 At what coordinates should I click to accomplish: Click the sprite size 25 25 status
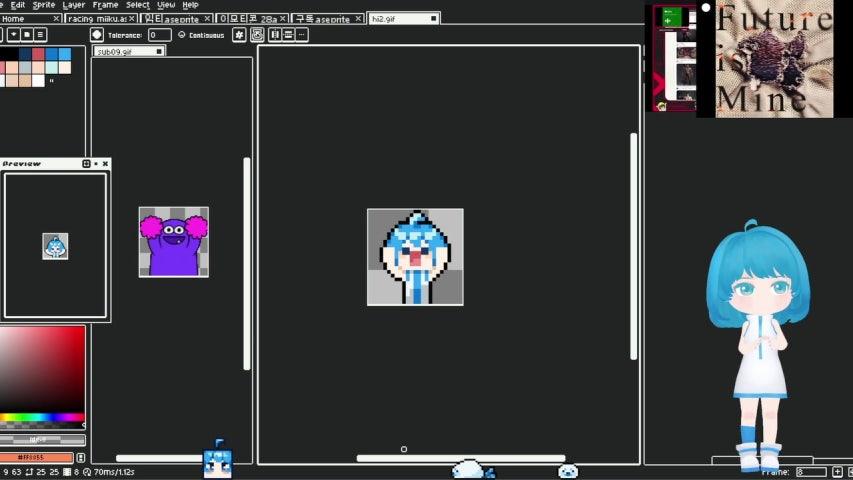pyautogui.click(x=42, y=472)
